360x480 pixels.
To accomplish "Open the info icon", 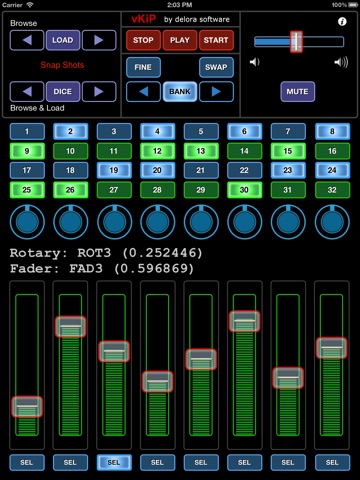I will point(342,22).
